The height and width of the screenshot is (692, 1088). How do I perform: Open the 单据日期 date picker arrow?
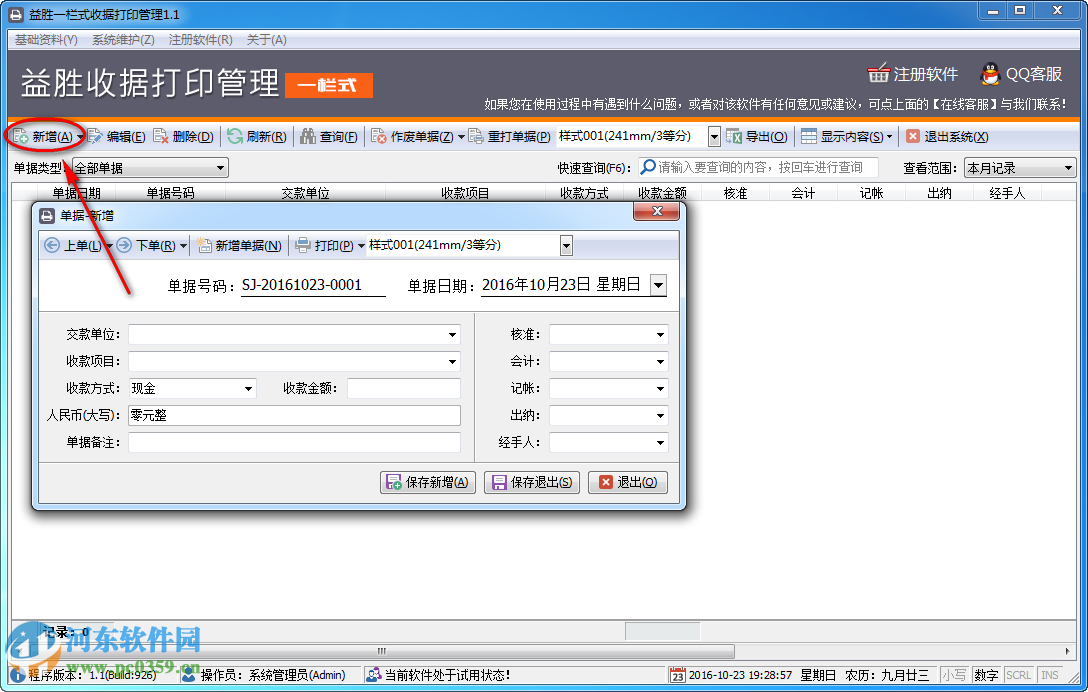coord(658,285)
